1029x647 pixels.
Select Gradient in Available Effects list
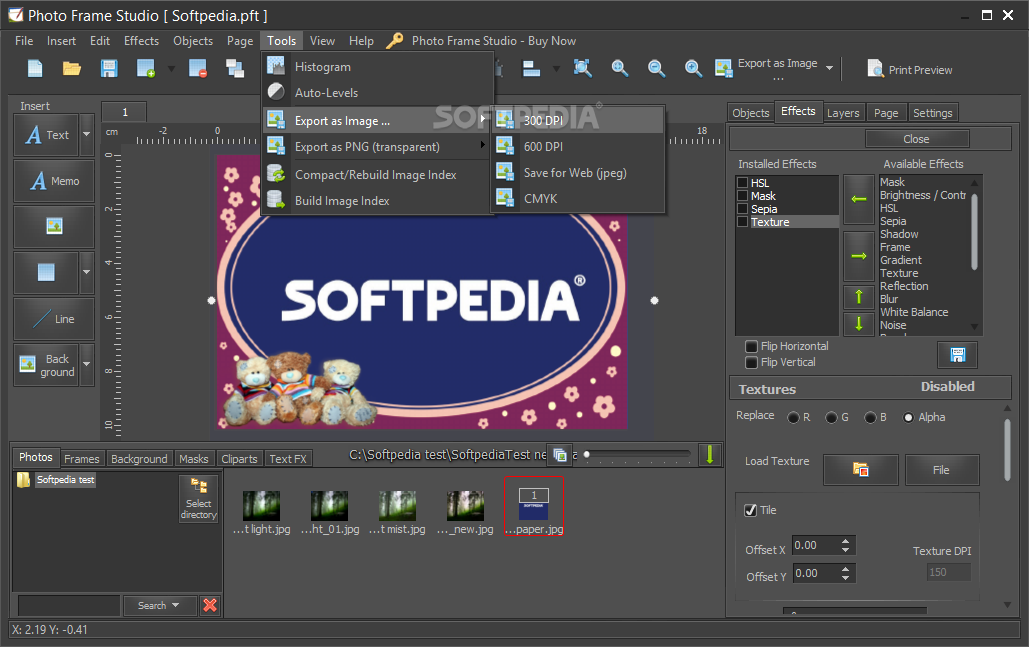(x=901, y=260)
